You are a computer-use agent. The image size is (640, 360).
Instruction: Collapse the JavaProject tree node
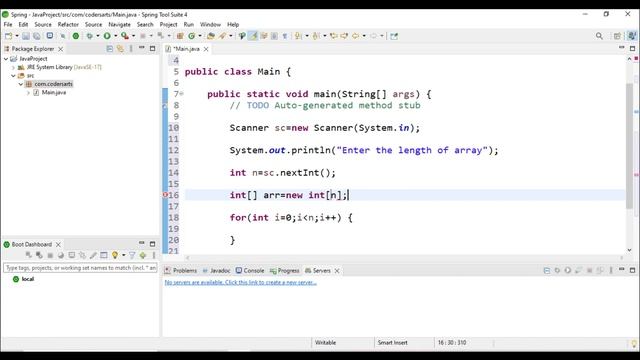[6, 59]
